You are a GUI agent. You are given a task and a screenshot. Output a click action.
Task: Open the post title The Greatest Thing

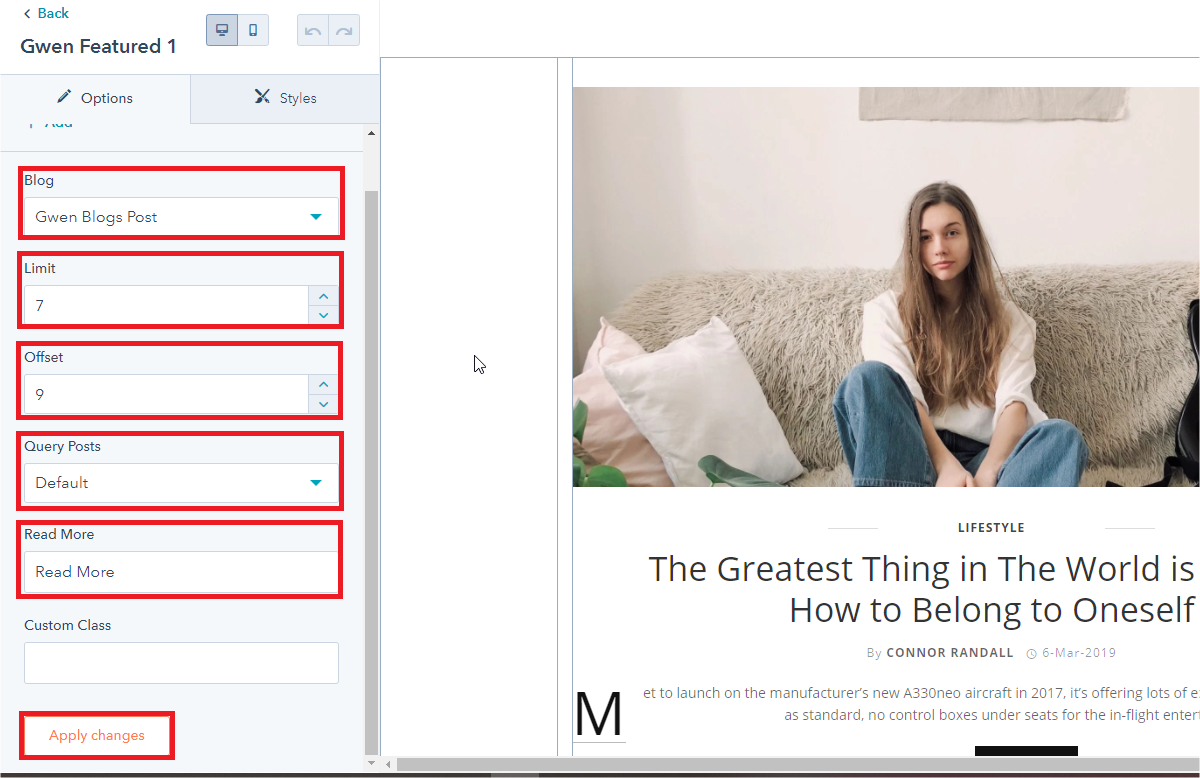[920, 588]
